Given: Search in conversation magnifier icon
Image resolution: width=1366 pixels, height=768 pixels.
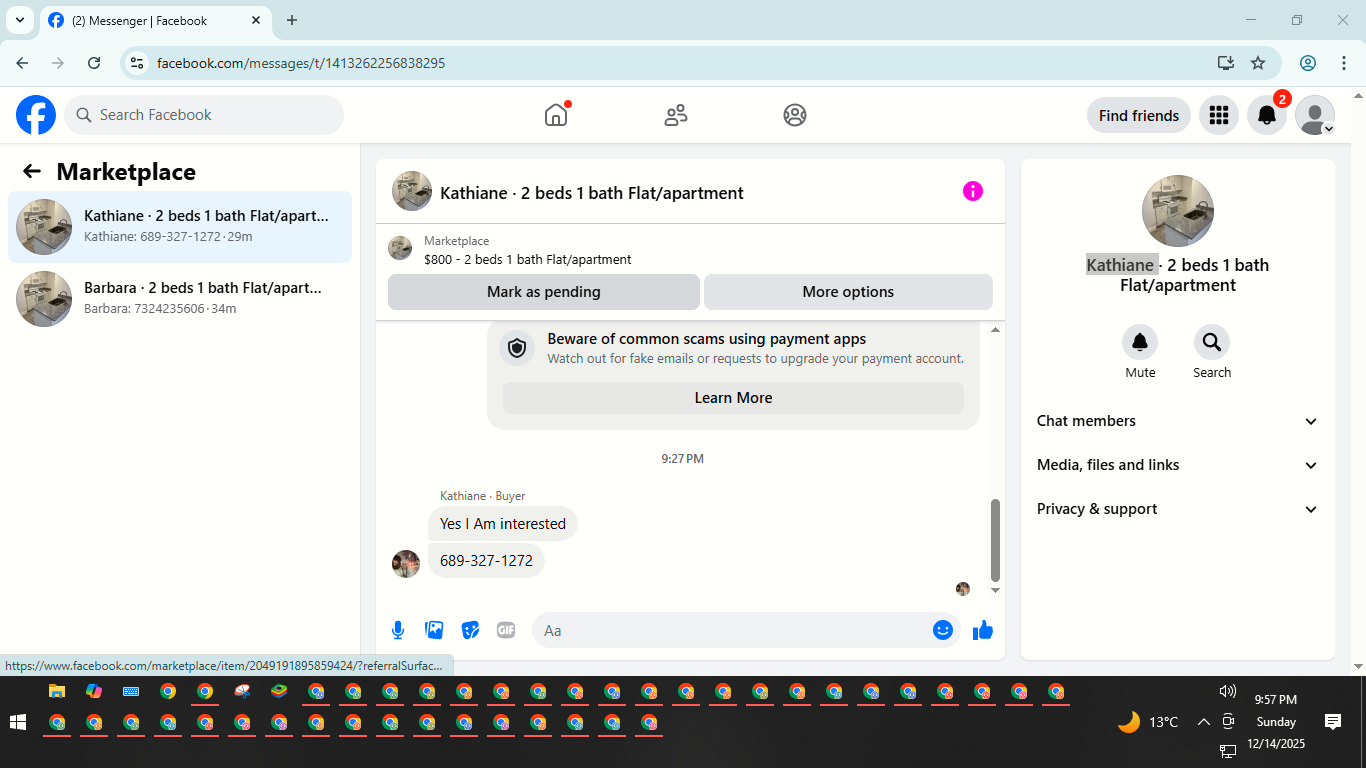Looking at the screenshot, I should (1212, 343).
